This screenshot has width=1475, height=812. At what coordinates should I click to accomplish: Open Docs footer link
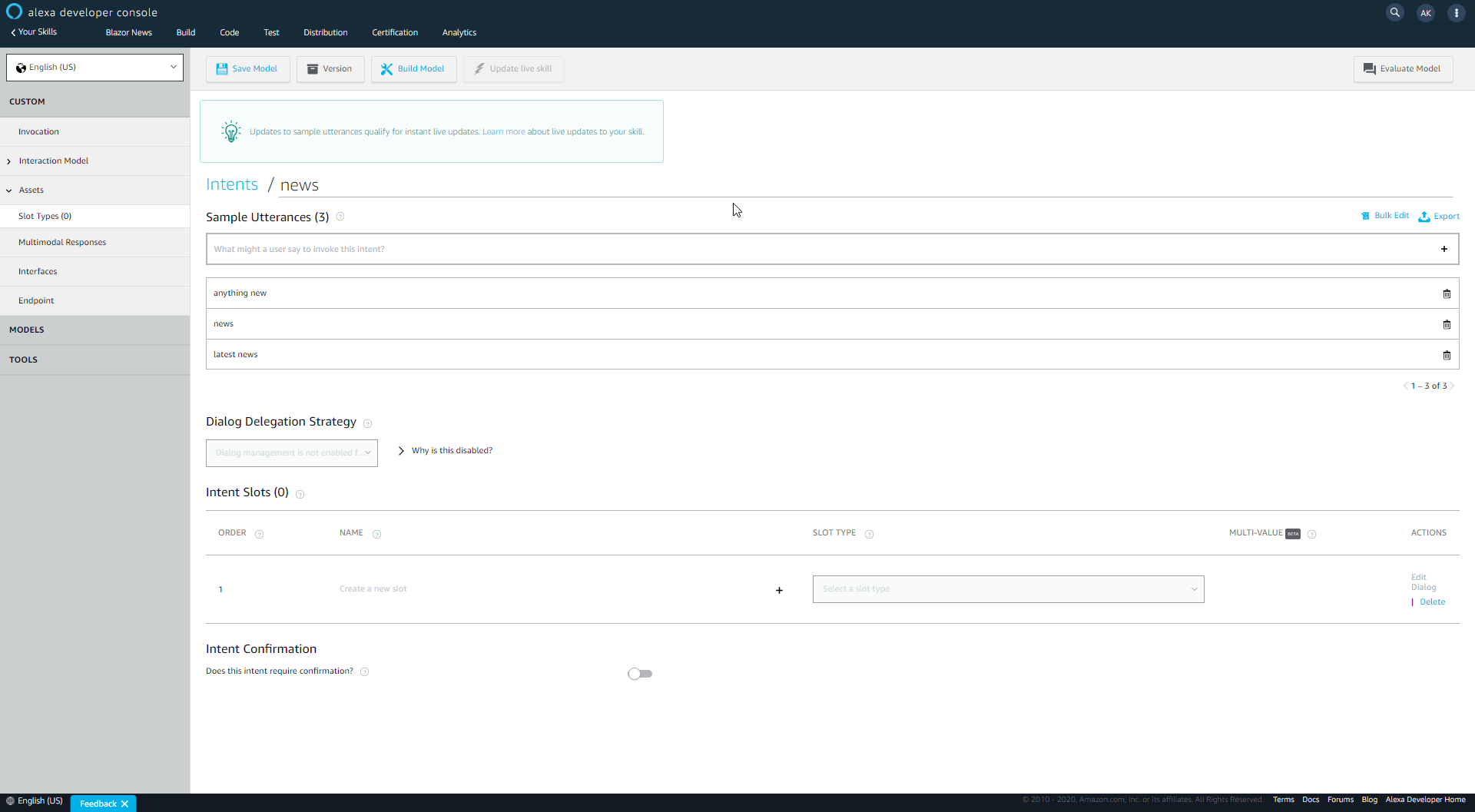pos(1311,800)
